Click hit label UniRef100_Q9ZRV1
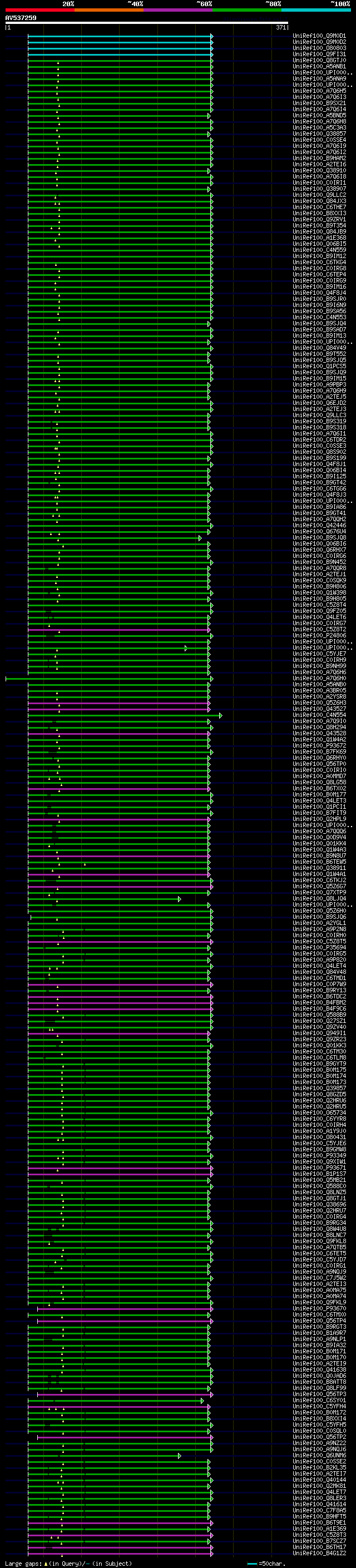This screenshot has width=356, height=1568. pyautogui.click(x=319, y=219)
